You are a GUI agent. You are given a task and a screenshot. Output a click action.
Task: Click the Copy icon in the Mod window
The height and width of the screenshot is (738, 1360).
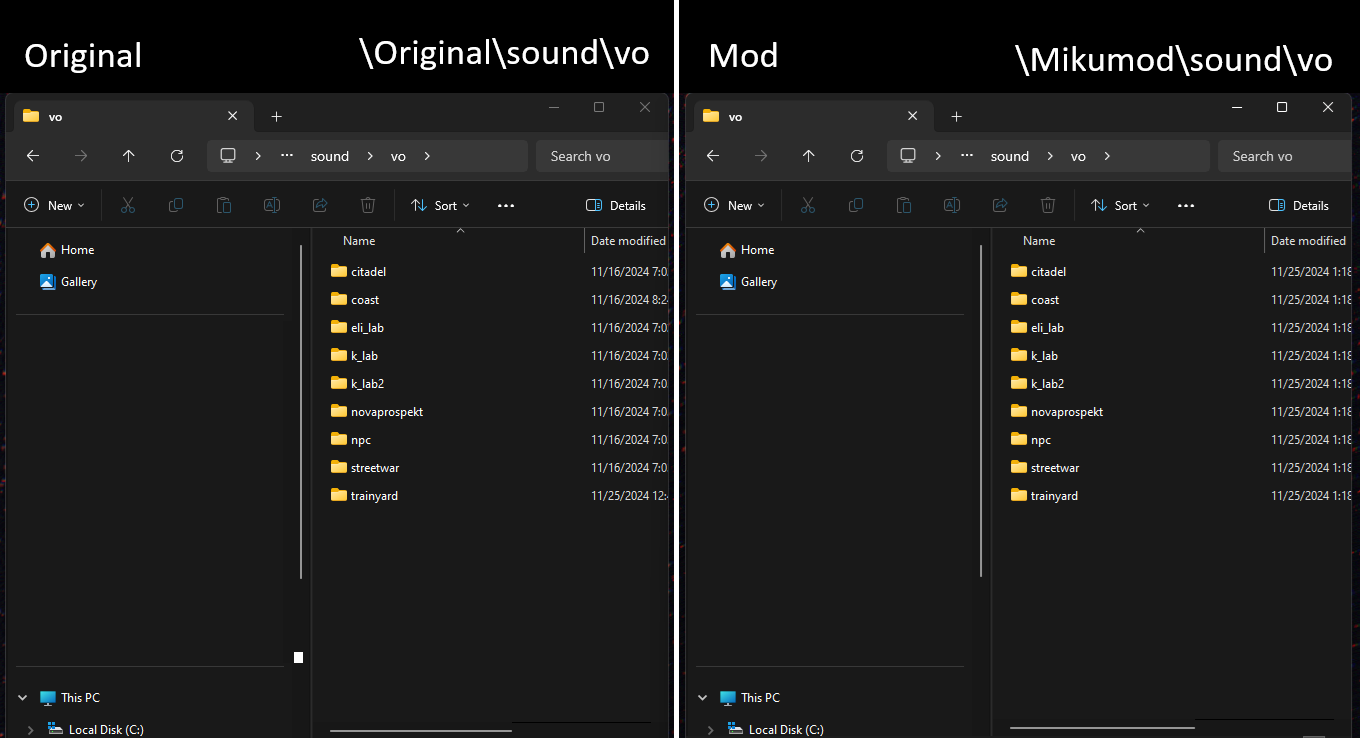coord(856,205)
